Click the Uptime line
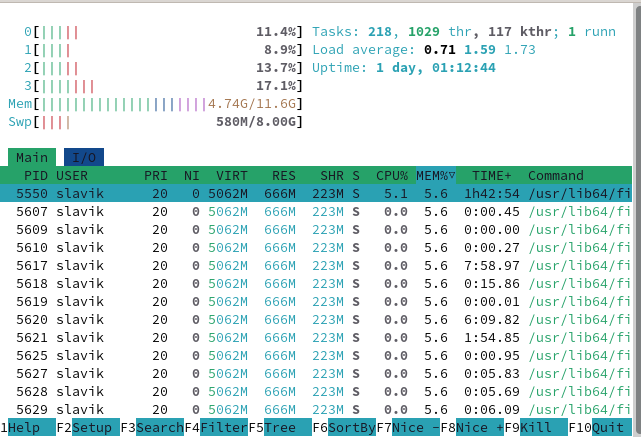The width and height of the screenshot is (641, 437). coord(404,67)
